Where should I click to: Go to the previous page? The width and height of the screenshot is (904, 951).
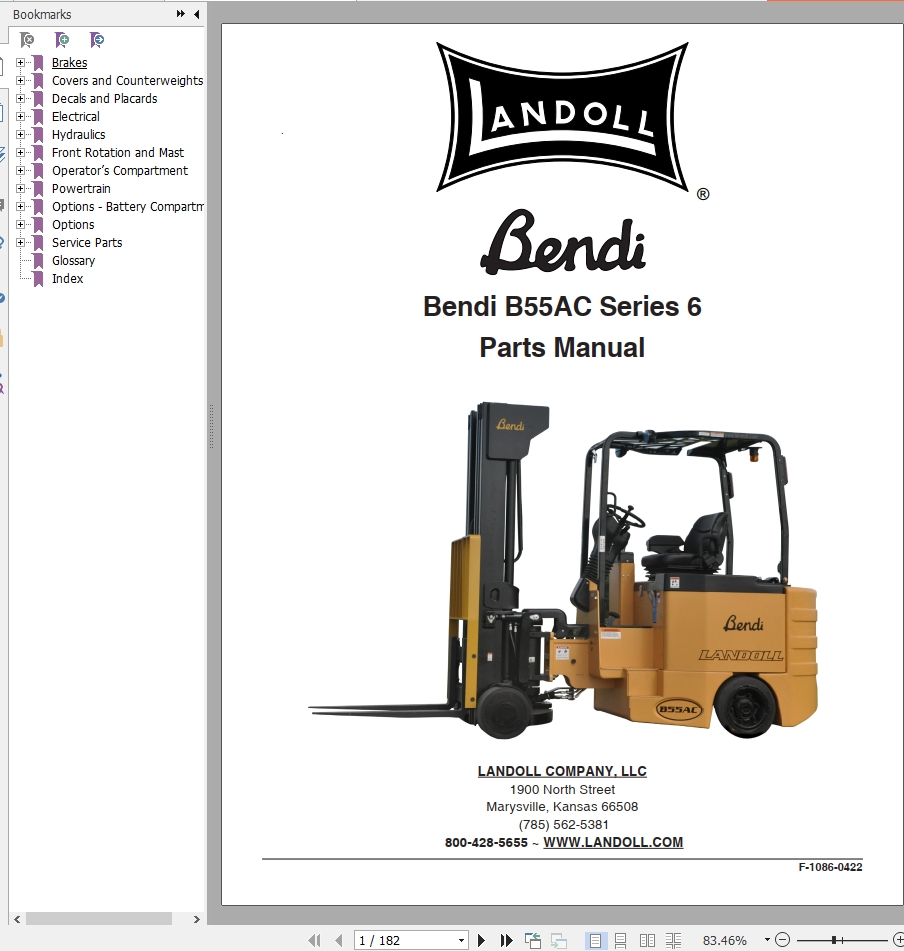tap(339, 941)
